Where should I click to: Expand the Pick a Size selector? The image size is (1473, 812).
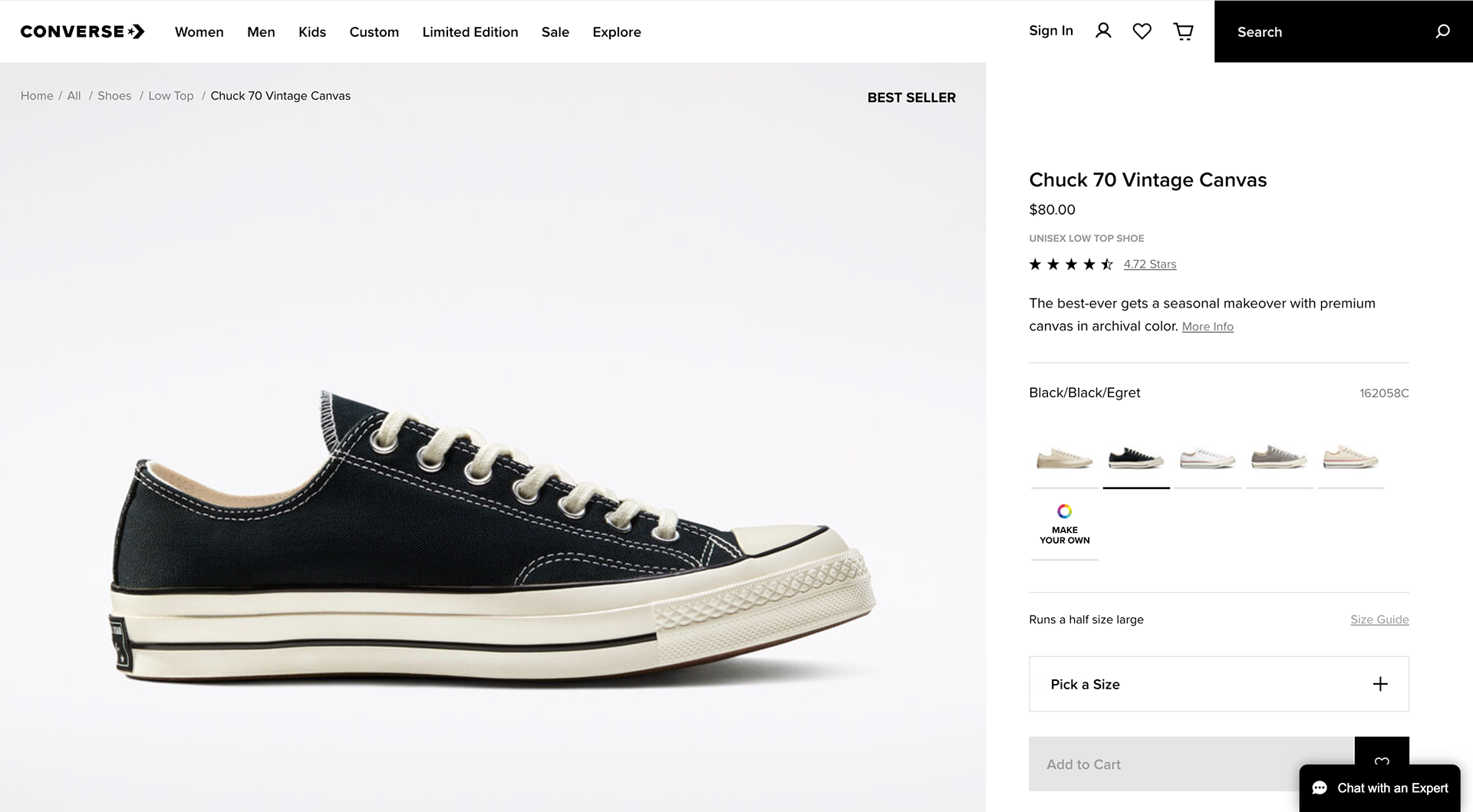pyautogui.click(x=1218, y=684)
